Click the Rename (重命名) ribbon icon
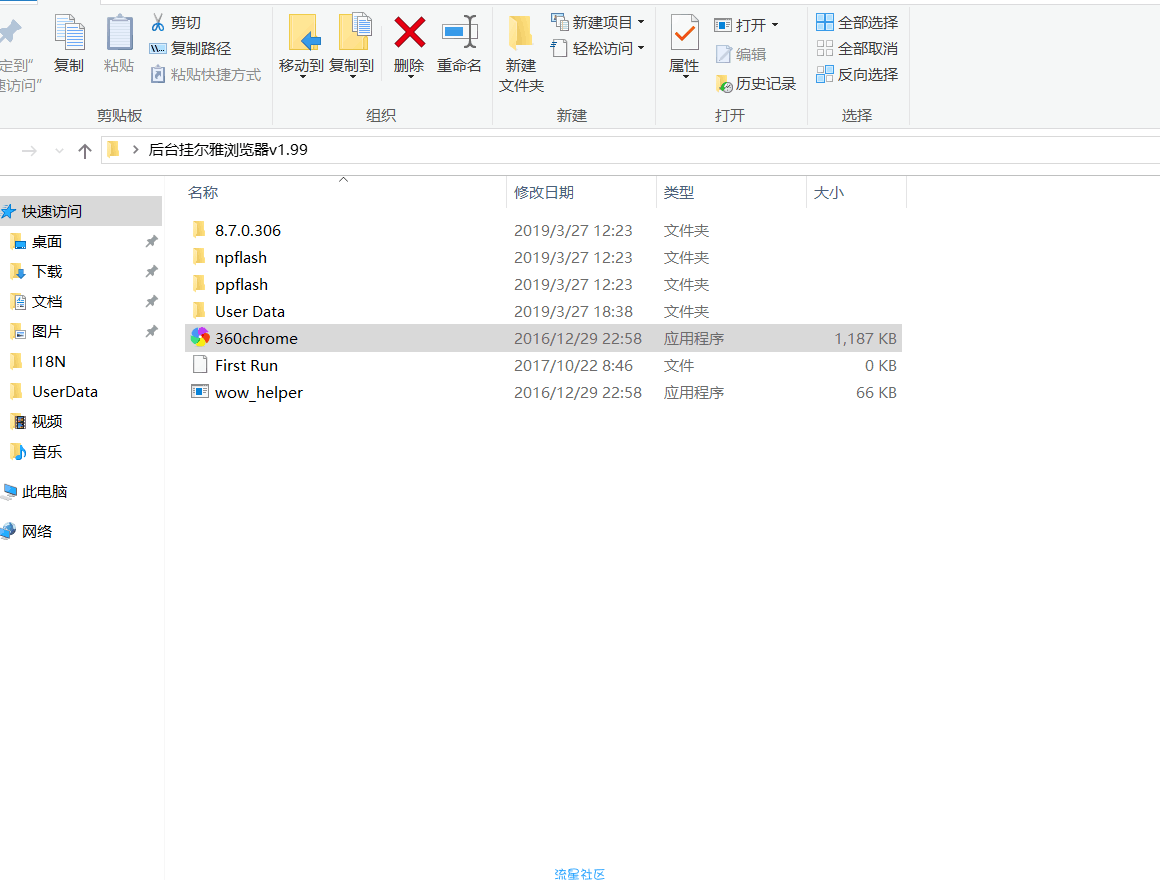The height and width of the screenshot is (880, 1160). [x=459, y=33]
